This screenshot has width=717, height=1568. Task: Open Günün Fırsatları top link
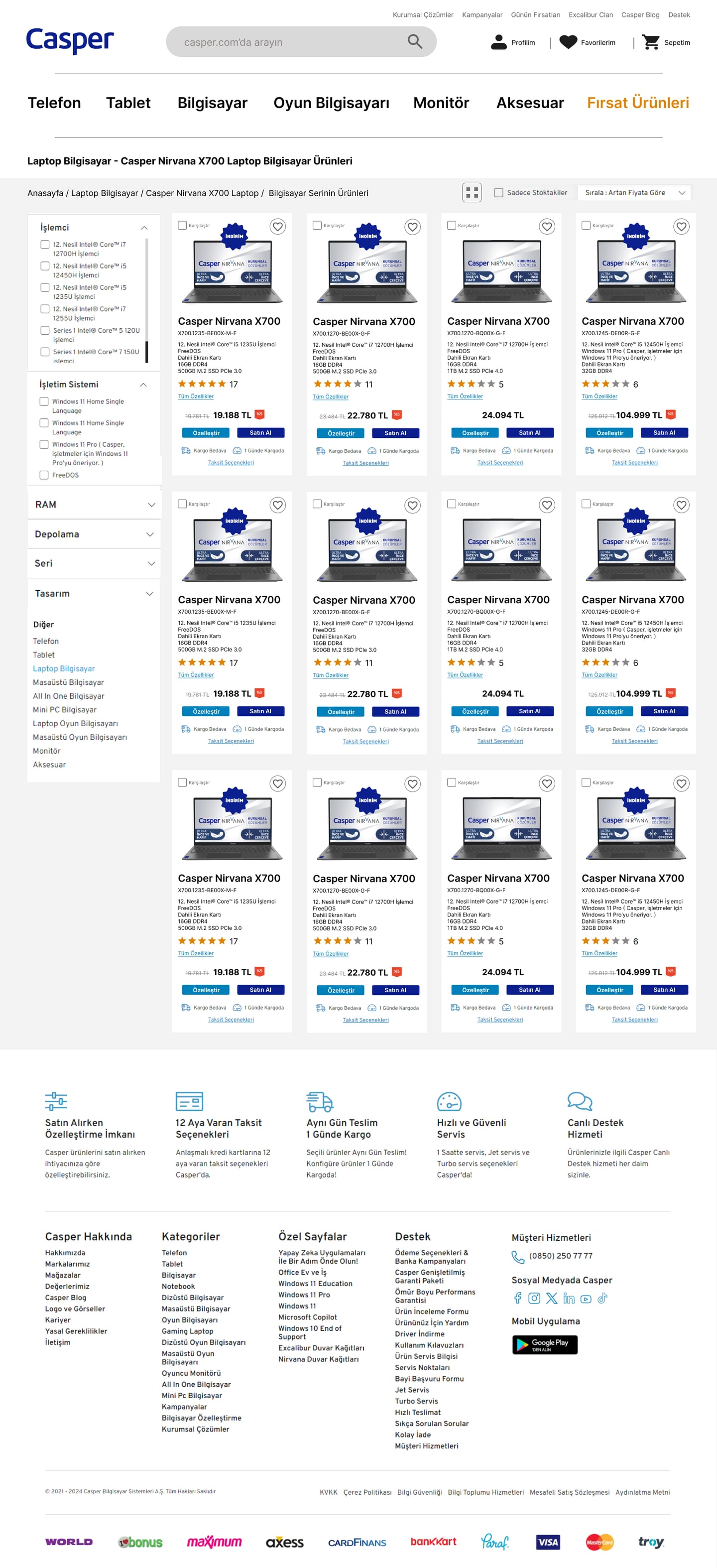pyautogui.click(x=536, y=14)
